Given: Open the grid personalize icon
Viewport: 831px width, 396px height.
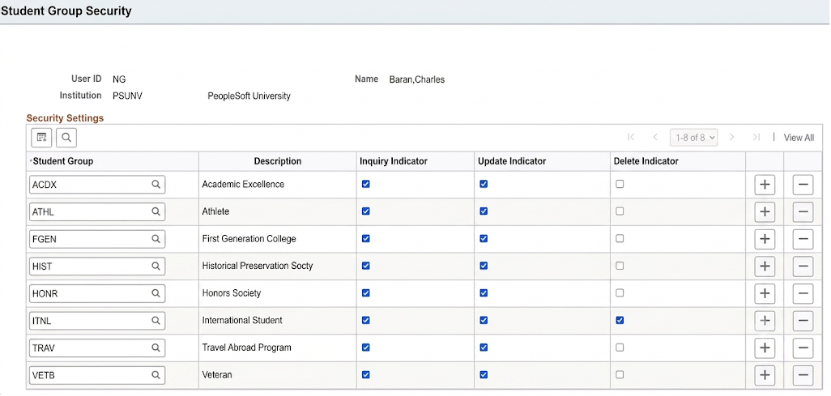Looking at the screenshot, I should tap(41, 137).
